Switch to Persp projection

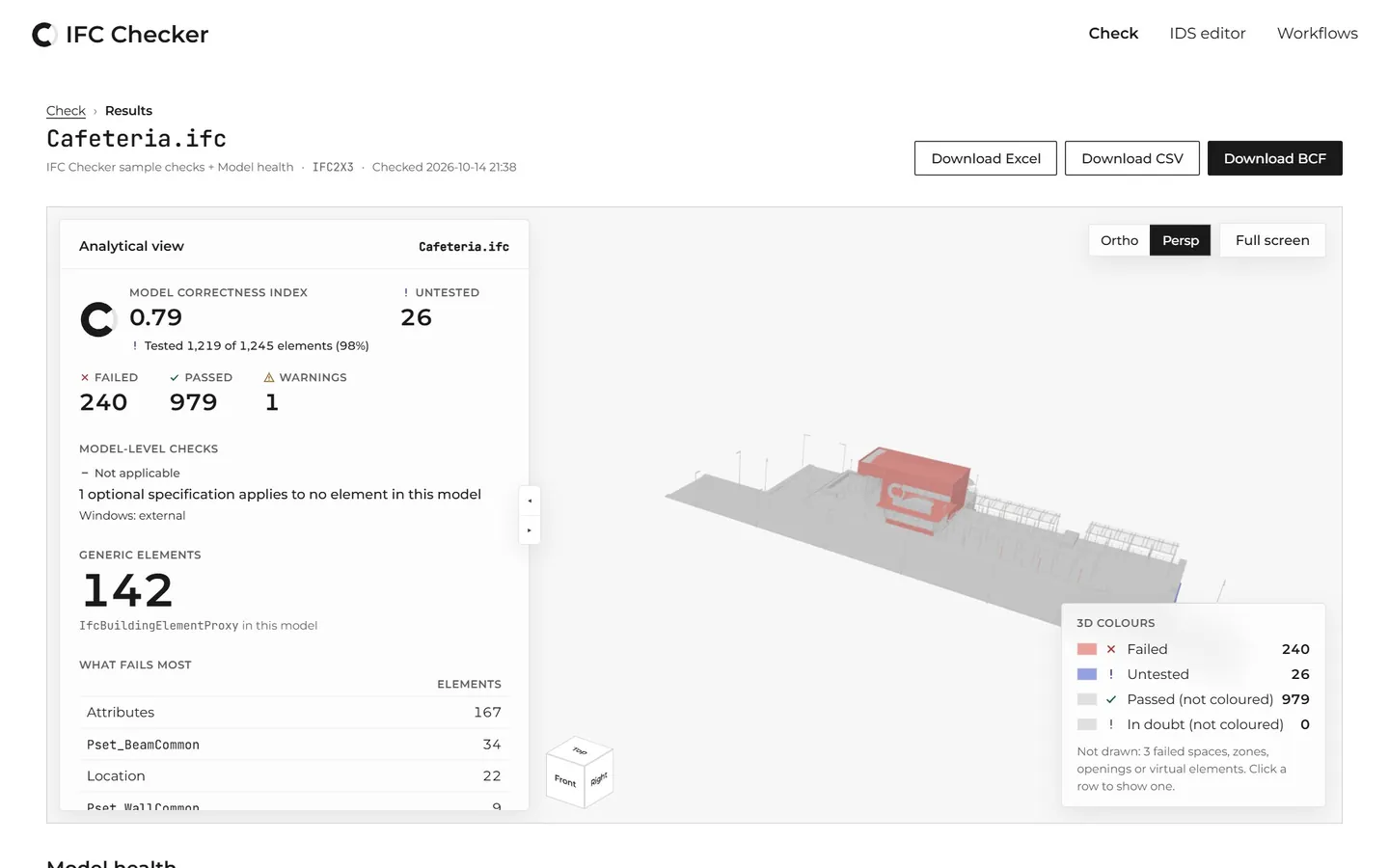tap(1181, 240)
